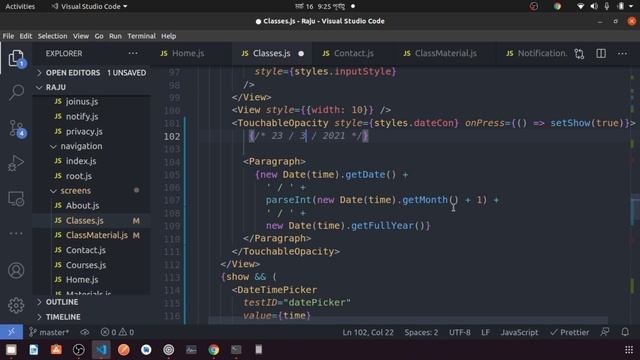Open About.js in the explorer

click(x=82, y=206)
